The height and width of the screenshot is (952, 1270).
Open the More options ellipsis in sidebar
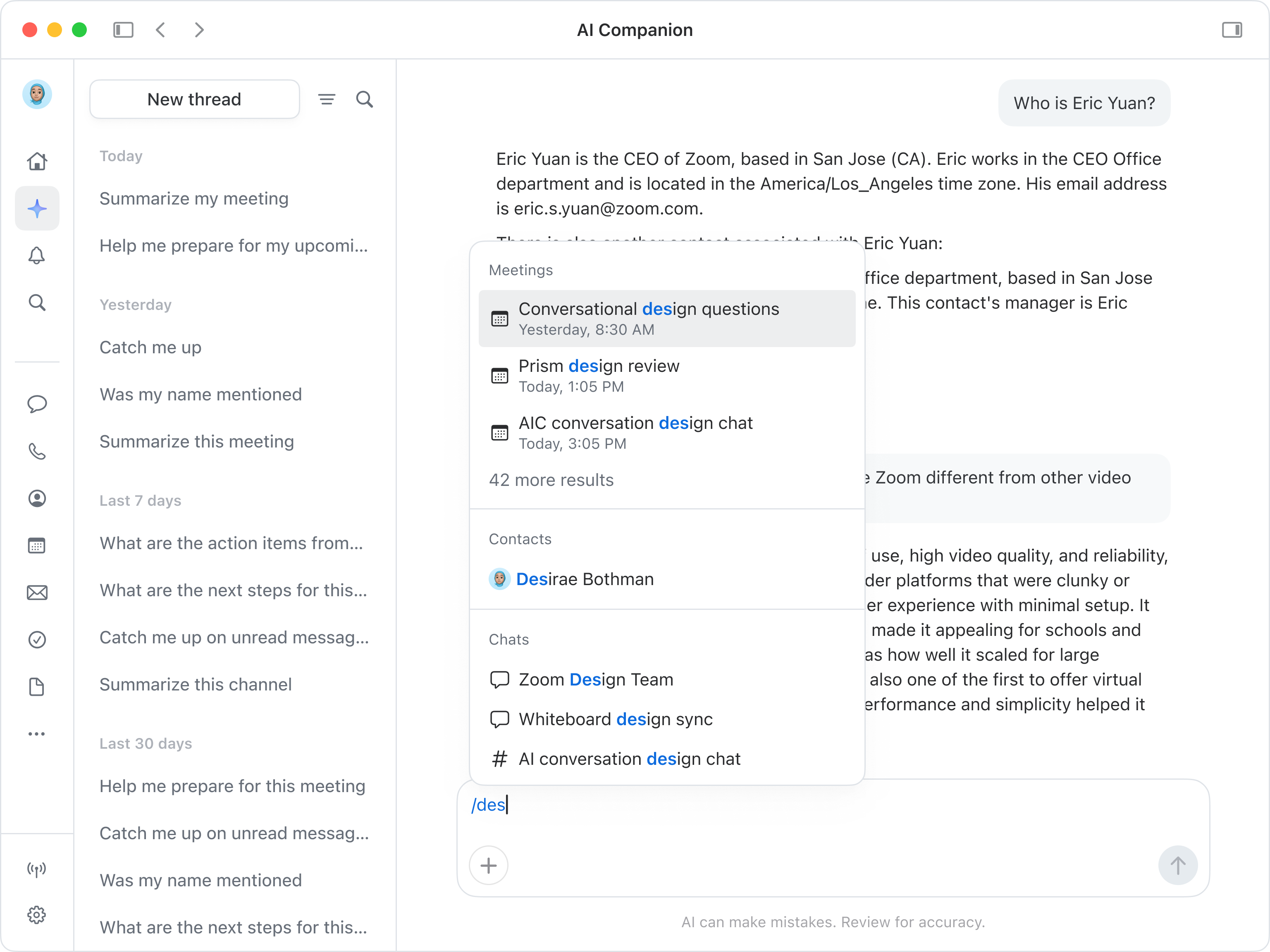point(37,733)
